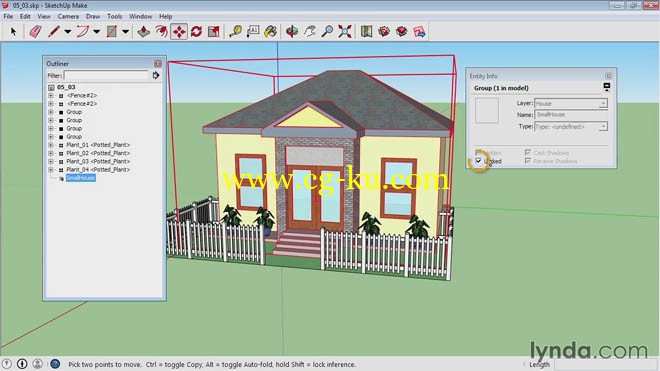660x371 pixels.
Task: Toggle the Cast Shadows checkbox
Action: point(527,152)
